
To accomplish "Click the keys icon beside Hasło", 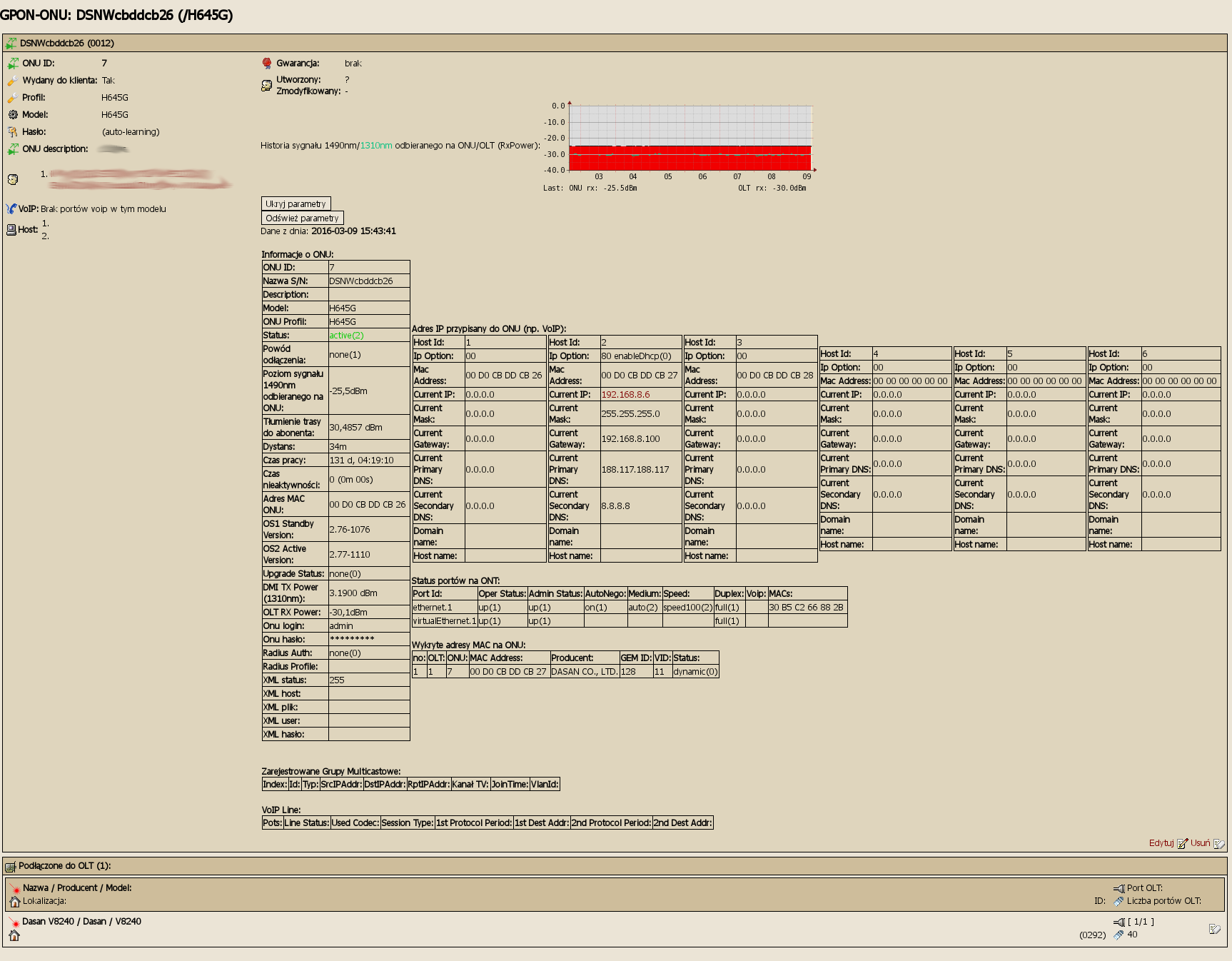I will [13, 132].
